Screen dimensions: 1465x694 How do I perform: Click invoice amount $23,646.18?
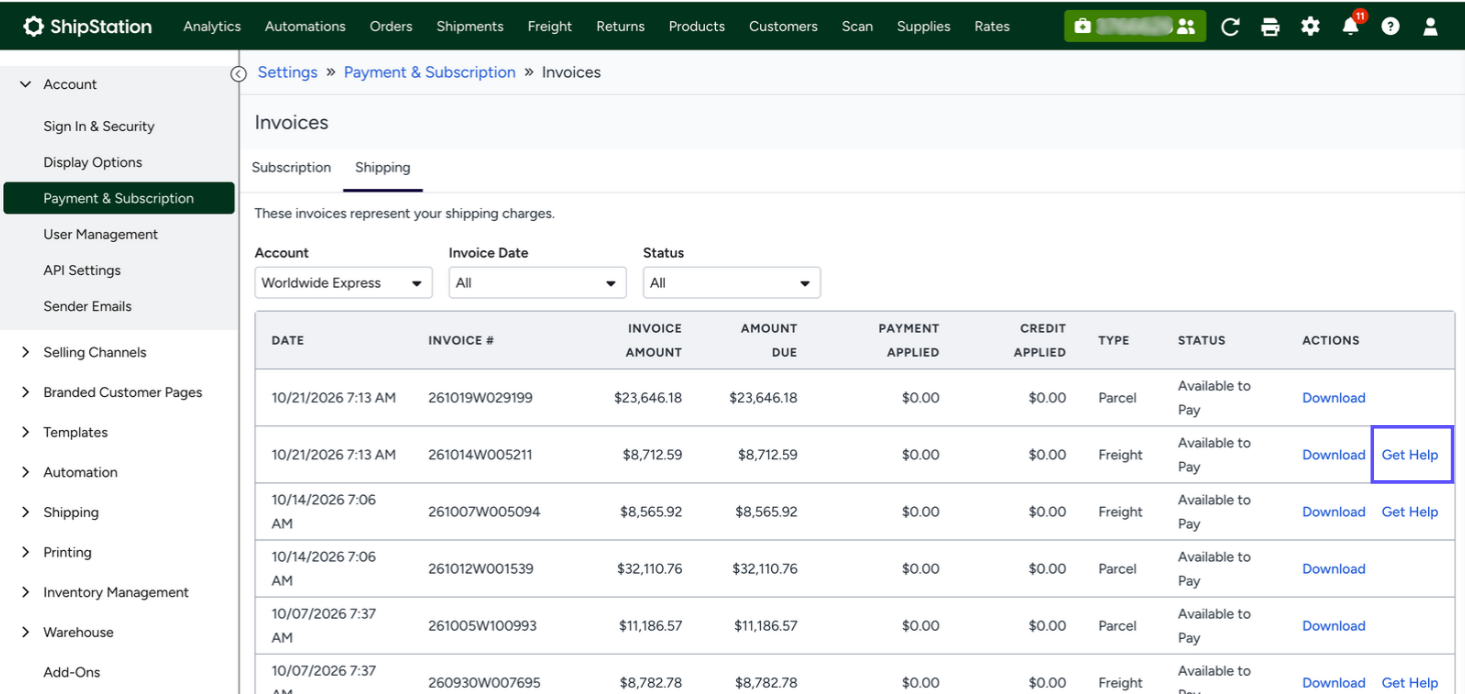click(648, 398)
